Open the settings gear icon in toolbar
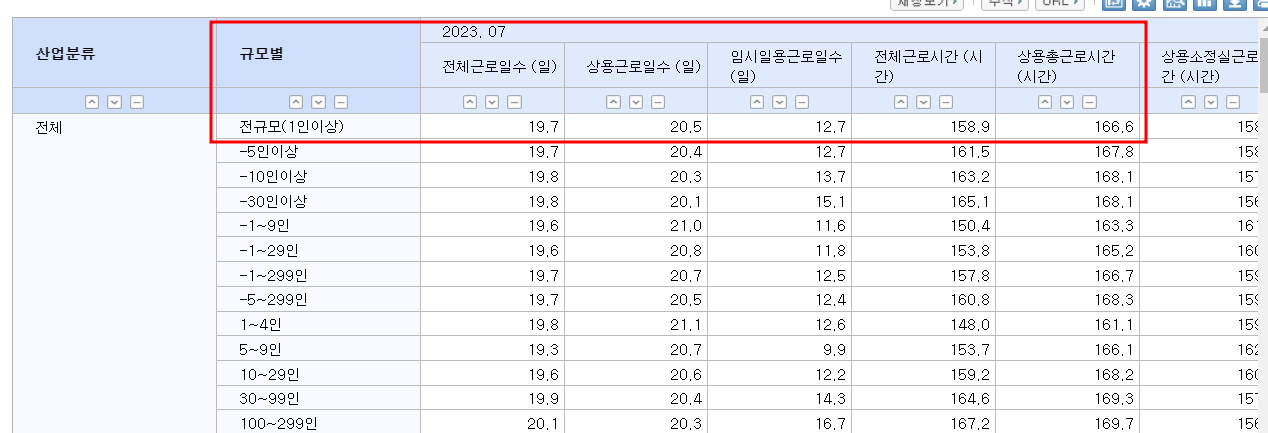1268x433 pixels. [x=1144, y=4]
